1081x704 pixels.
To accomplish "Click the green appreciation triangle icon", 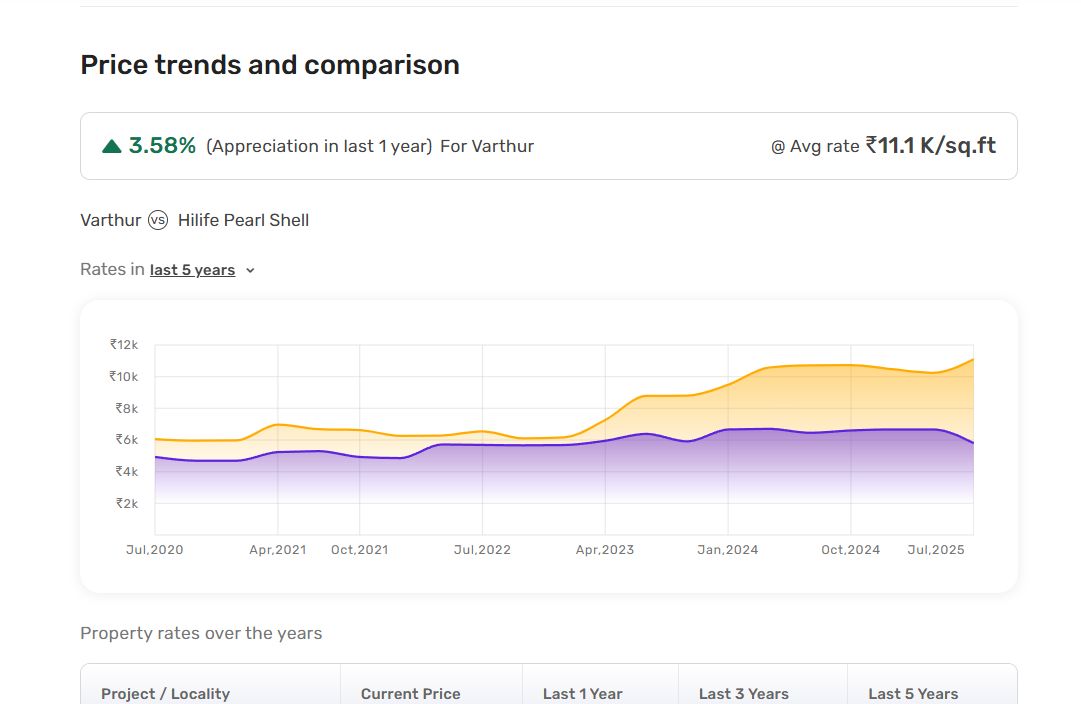I will point(112,146).
